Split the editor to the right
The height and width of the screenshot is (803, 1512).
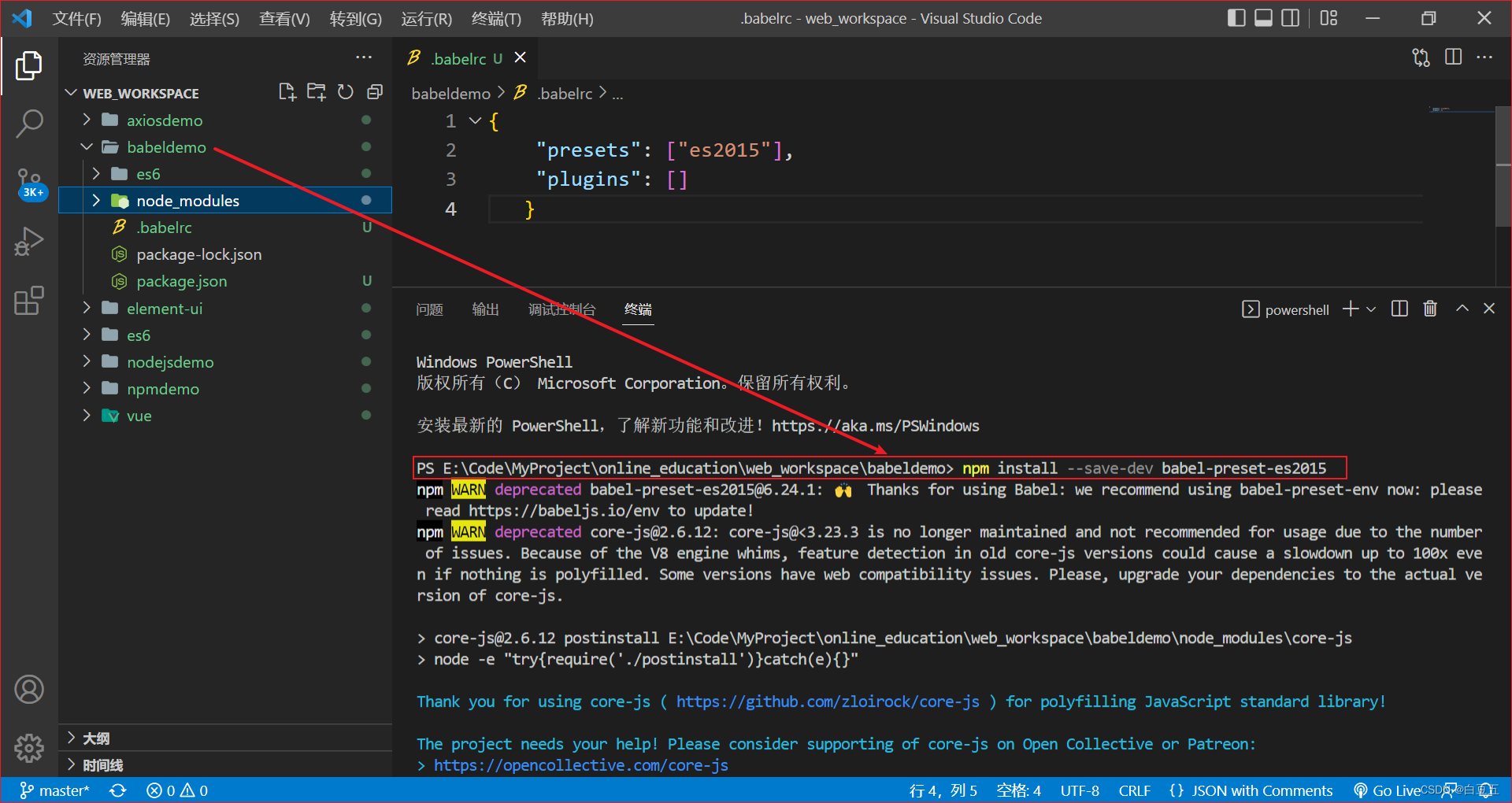[x=1454, y=57]
